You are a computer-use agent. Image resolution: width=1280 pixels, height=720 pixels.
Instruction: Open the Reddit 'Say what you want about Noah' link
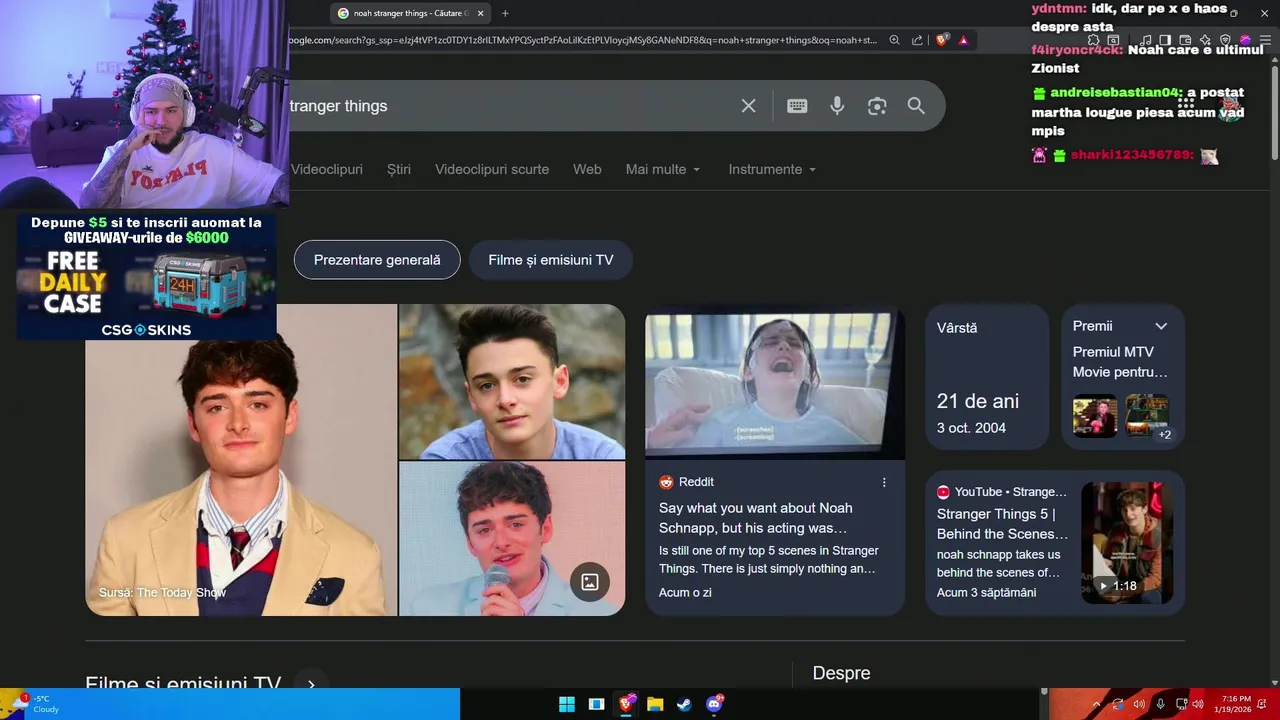tap(756, 518)
